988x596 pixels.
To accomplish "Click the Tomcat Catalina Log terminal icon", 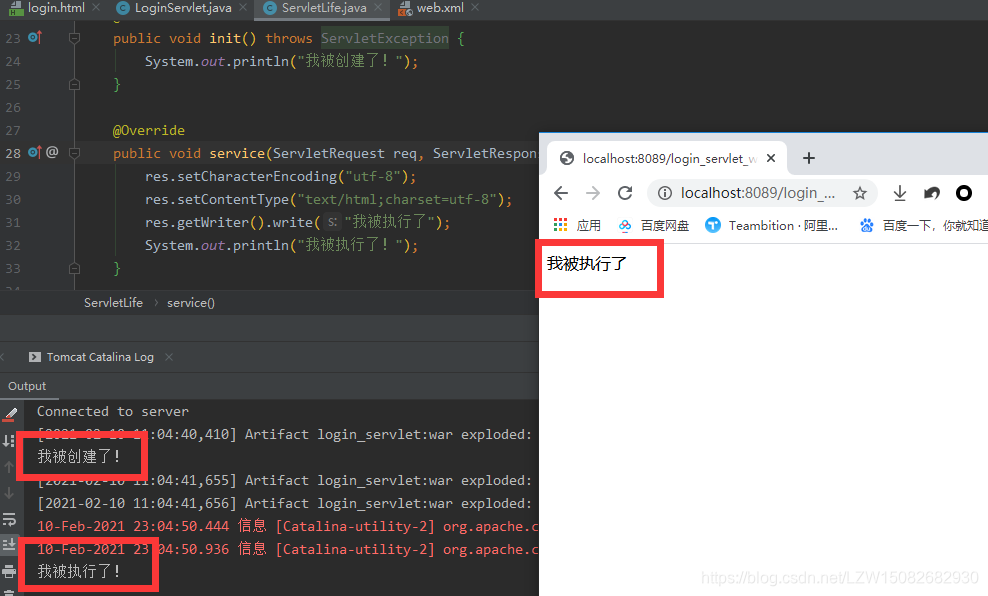I will click(35, 357).
